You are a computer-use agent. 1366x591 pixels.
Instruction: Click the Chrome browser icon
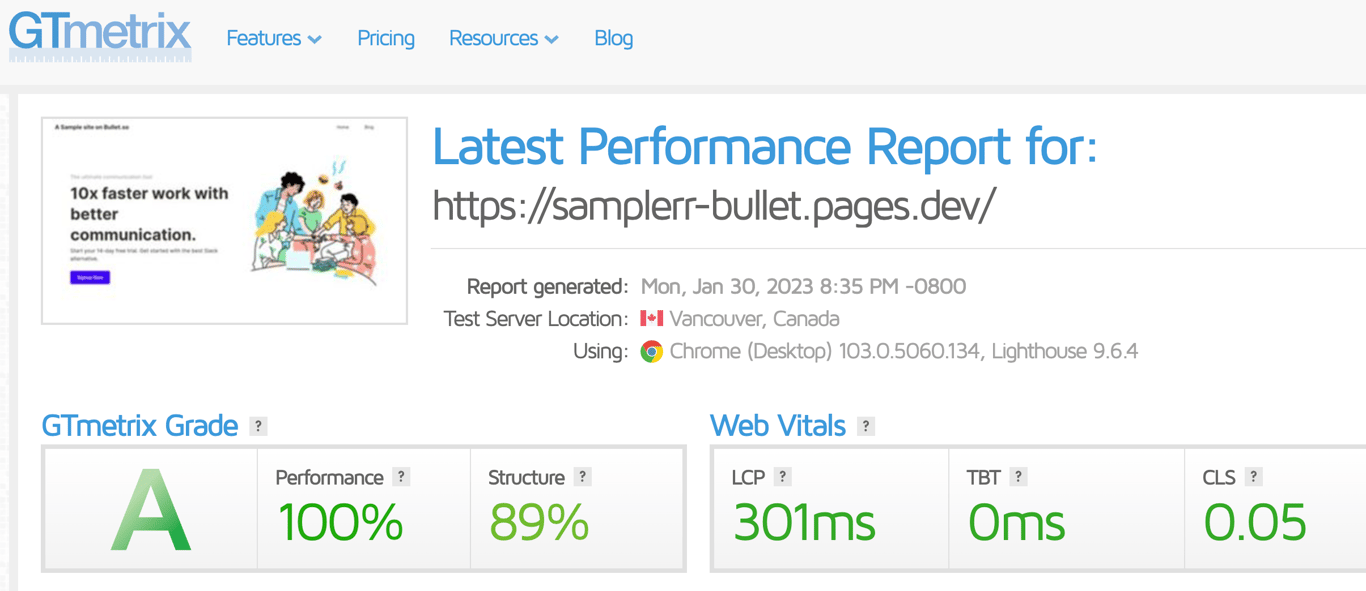[x=652, y=351]
